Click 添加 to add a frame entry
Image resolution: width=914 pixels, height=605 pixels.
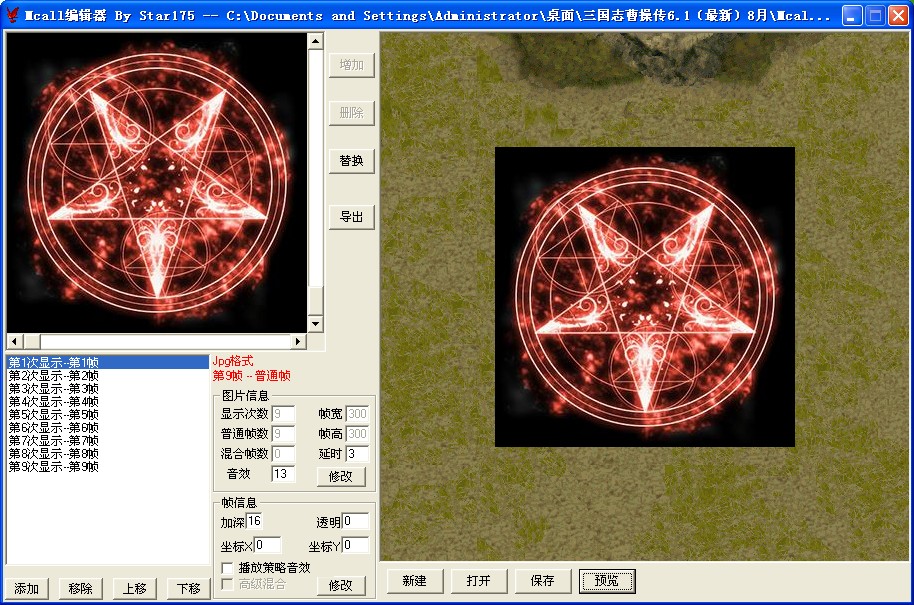coord(26,588)
